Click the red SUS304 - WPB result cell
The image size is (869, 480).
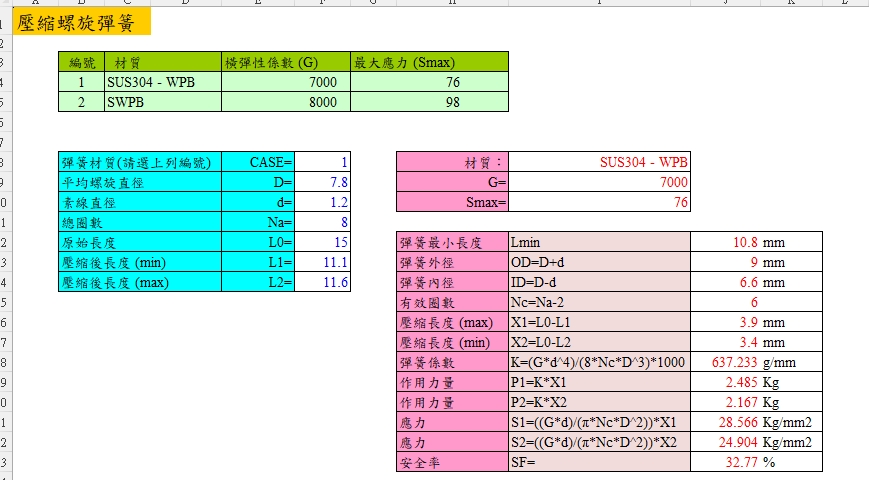pyautogui.click(x=599, y=162)
